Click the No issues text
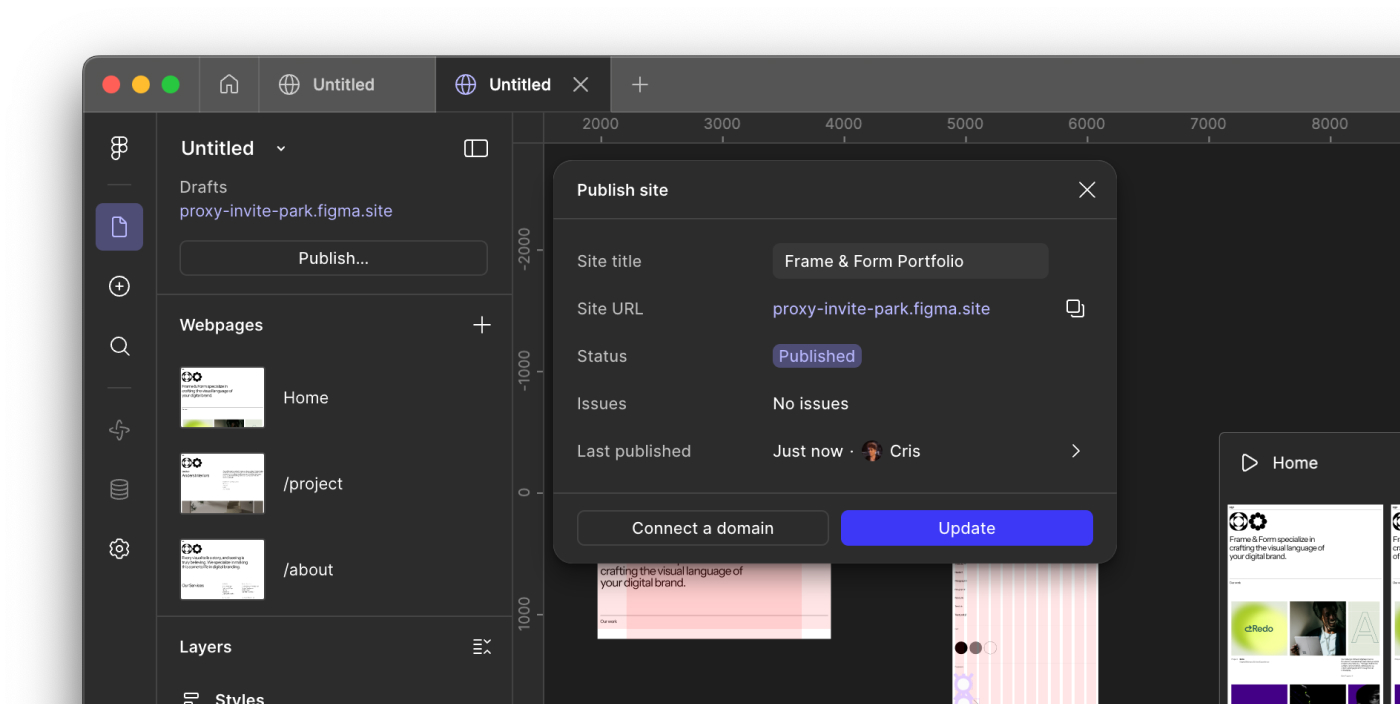Image resolution: width=1400 pixels, height=704 pixels. click(810, 404)
